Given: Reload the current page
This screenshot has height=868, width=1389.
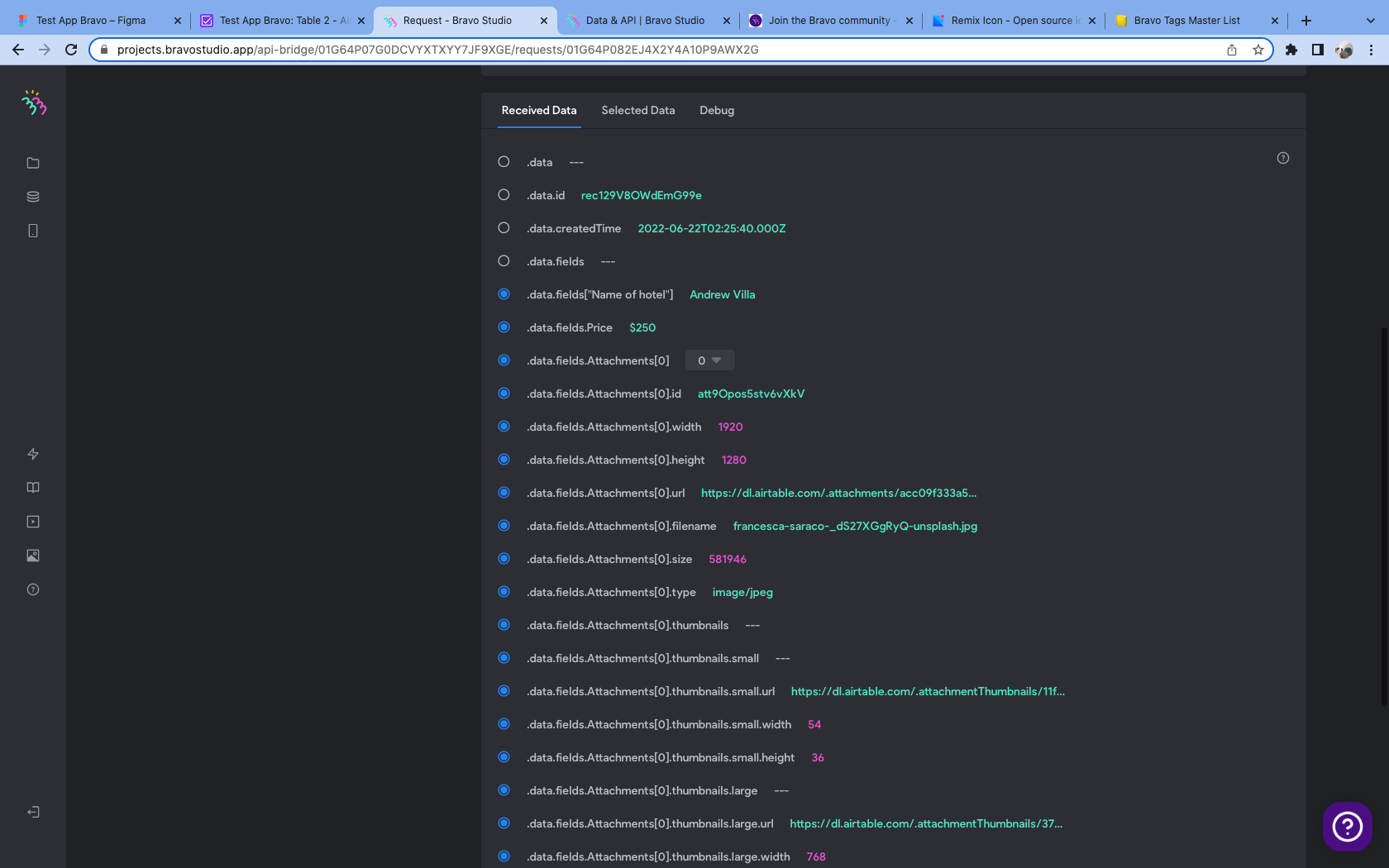Looking at the screenshot, I should [x=71, y=50].
